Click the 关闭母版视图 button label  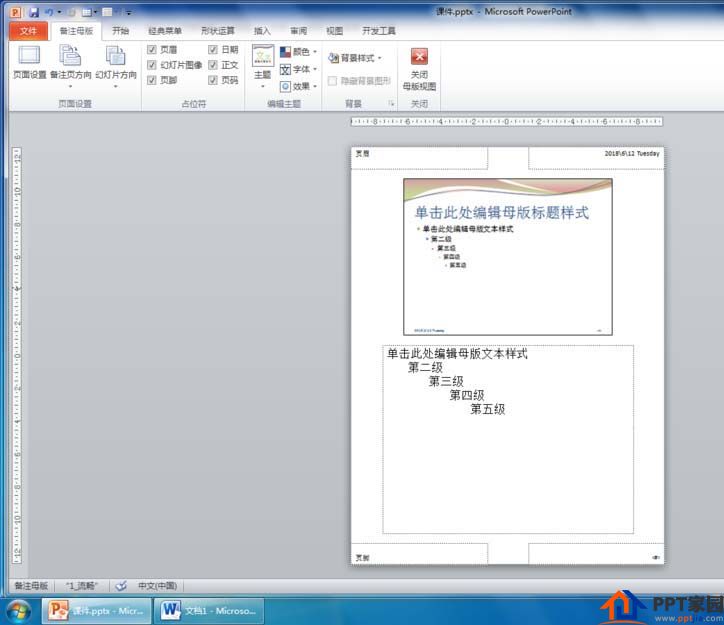[x=419, y=80]
